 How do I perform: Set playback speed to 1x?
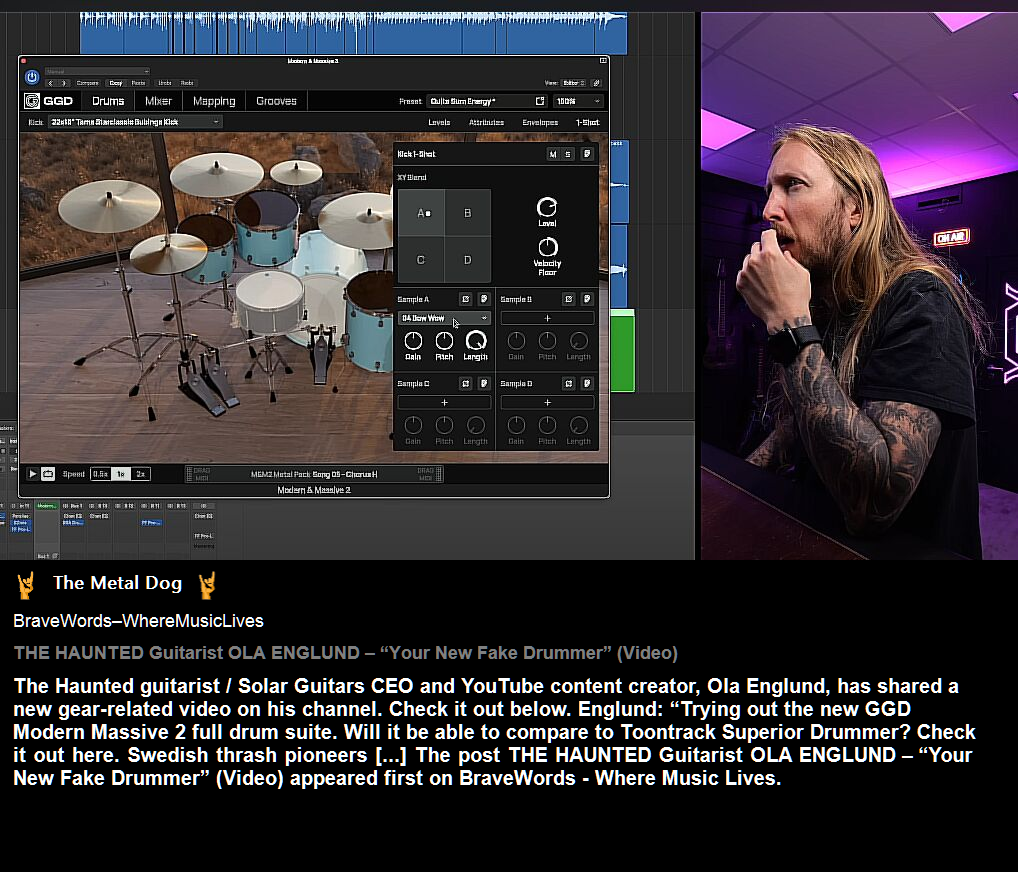click(121, 474)
